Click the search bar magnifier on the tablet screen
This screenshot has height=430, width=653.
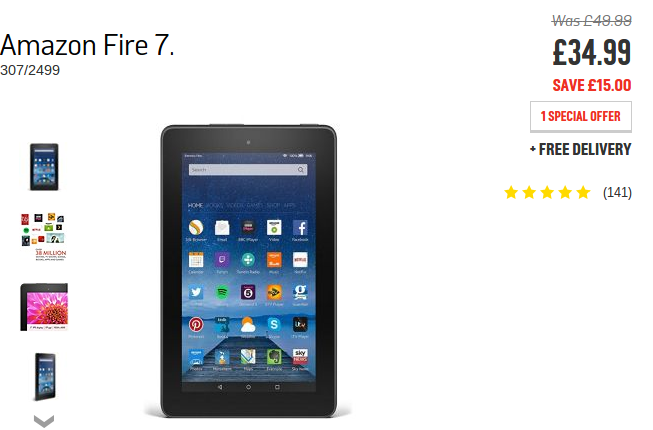click(301, 170)
